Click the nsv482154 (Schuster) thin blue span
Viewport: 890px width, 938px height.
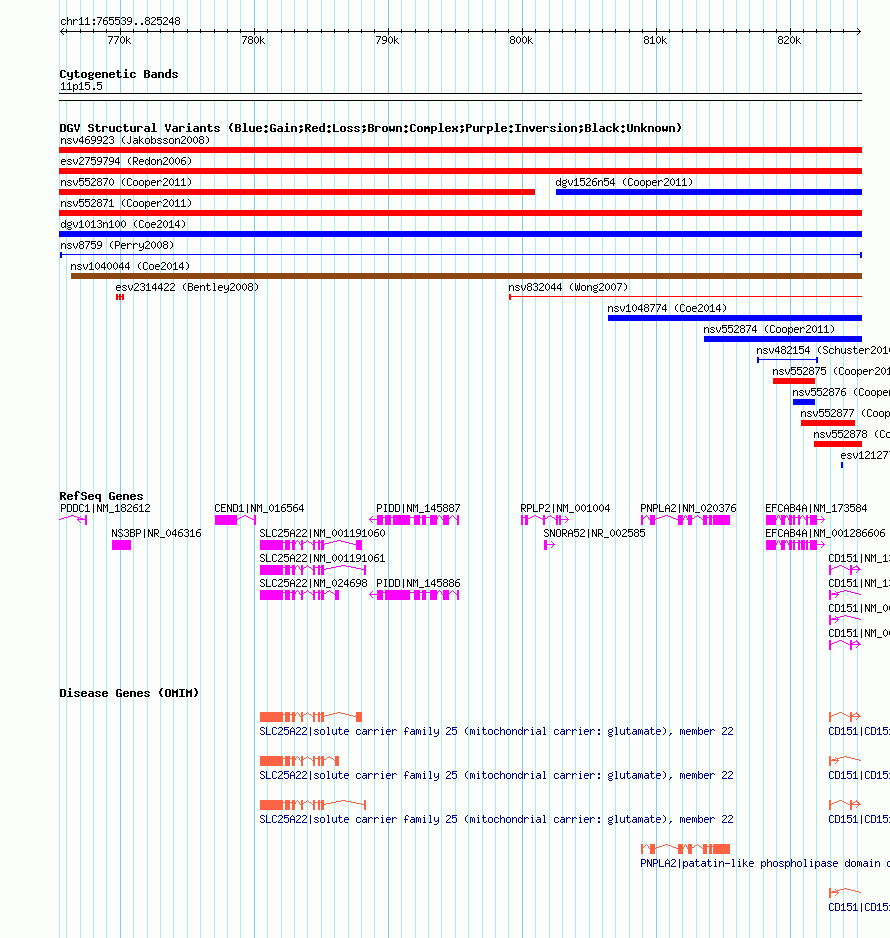tap(787, 360)
